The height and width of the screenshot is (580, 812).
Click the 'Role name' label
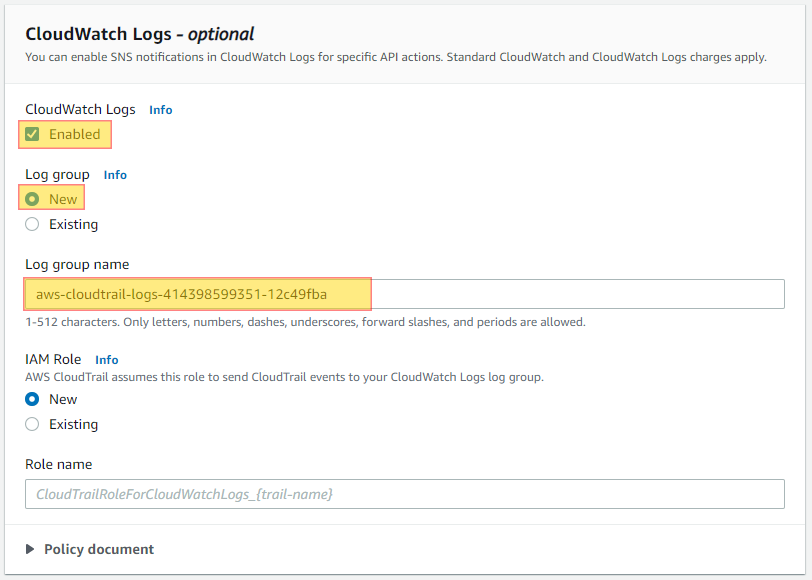(59, 465)
